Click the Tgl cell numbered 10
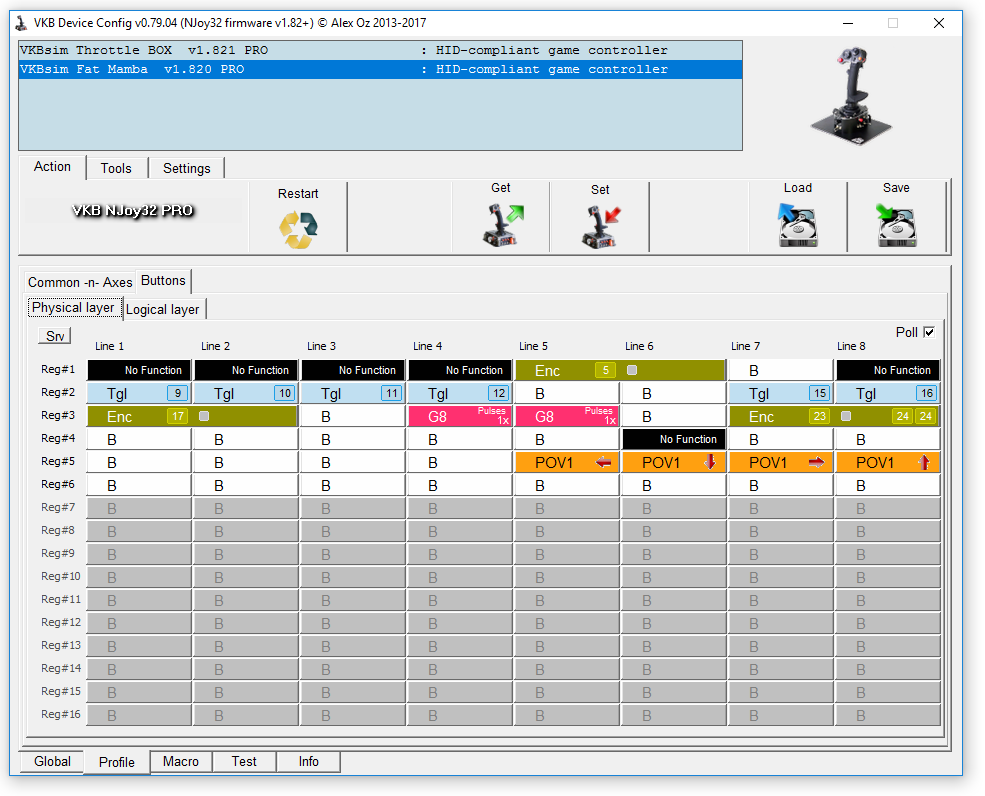 click(x=246, y=394)
